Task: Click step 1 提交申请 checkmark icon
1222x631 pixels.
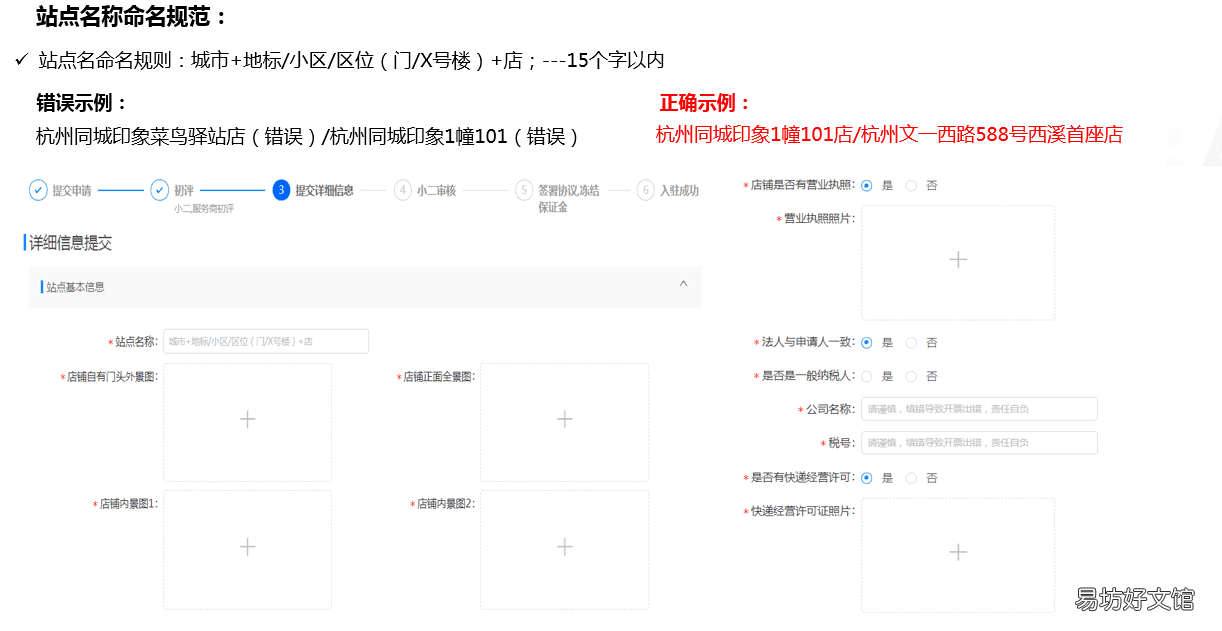Action: click(38, 190)
